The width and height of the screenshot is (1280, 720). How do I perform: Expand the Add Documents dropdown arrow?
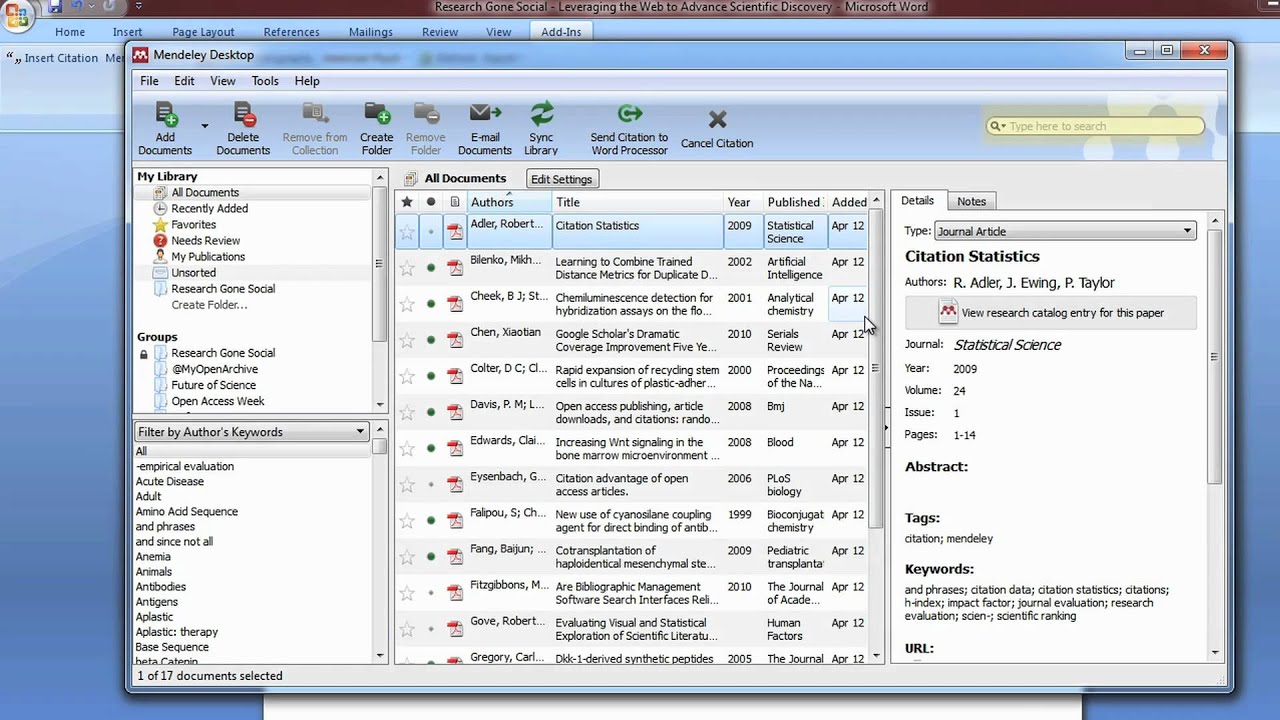pyautogui.click(x=205, y=127)
